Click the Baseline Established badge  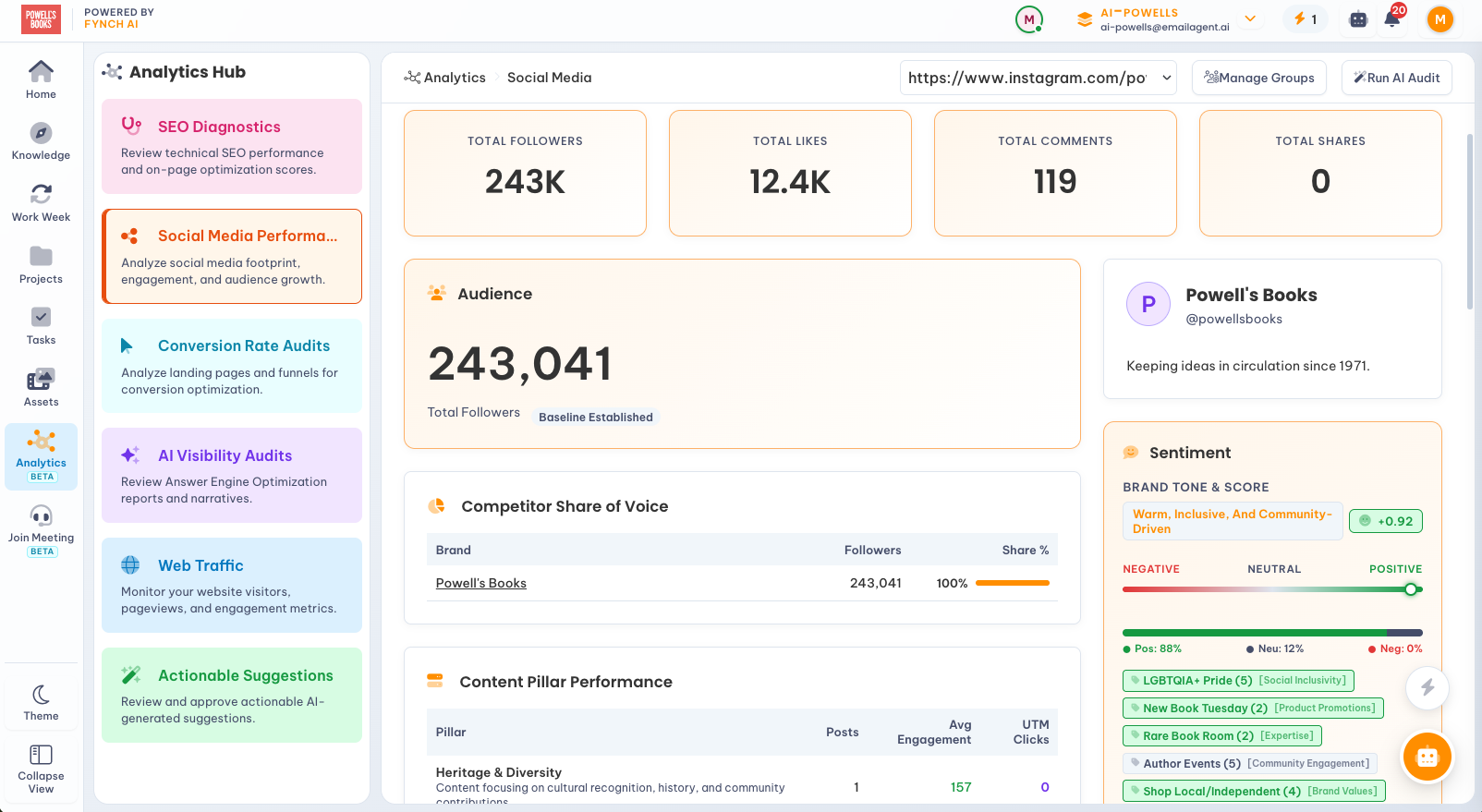595,418
